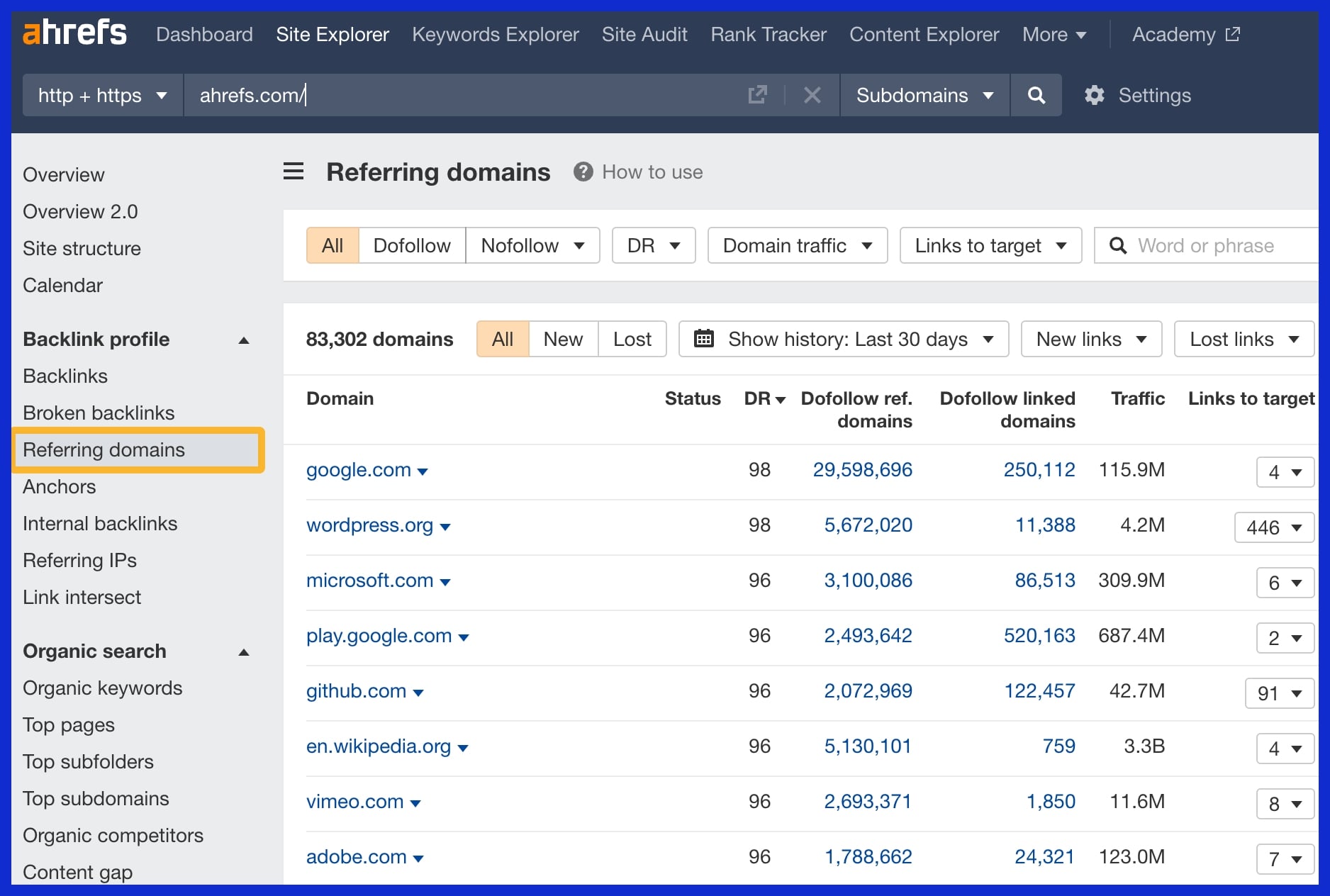Viewport: 1330px width, 896px height.
Task: Expand the vimeo.com domain arrow
Action: click(415, 803)
